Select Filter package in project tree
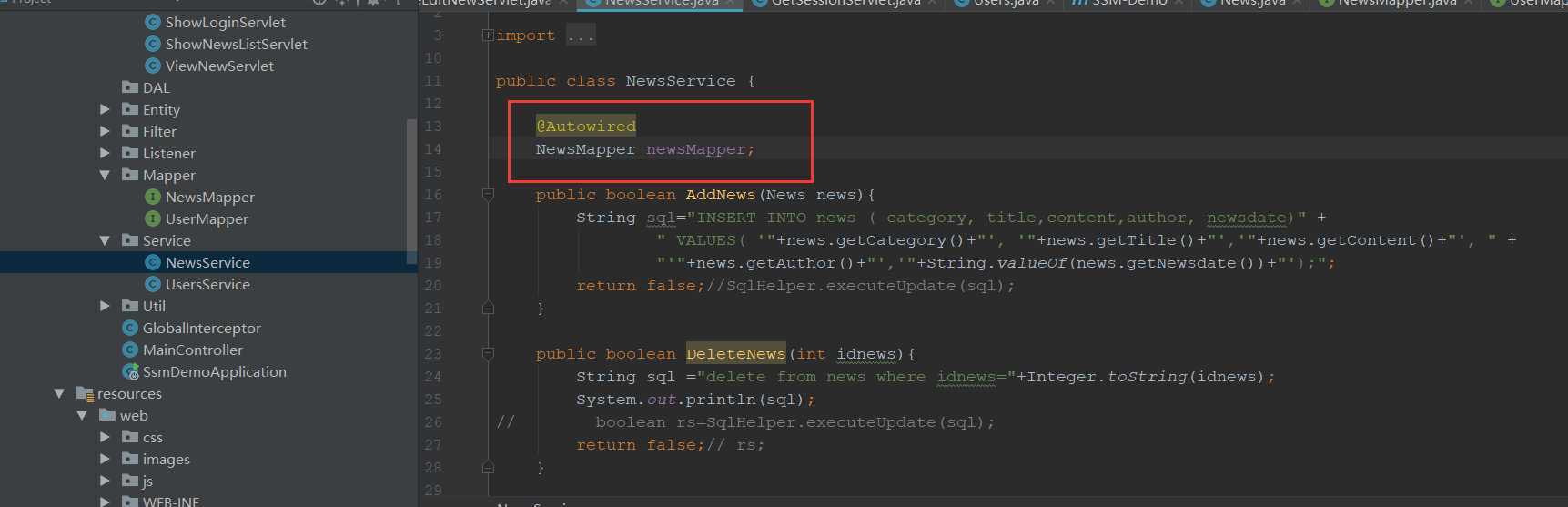The width and height of the screenshot is (1568, 507). (x=159, y=131)
